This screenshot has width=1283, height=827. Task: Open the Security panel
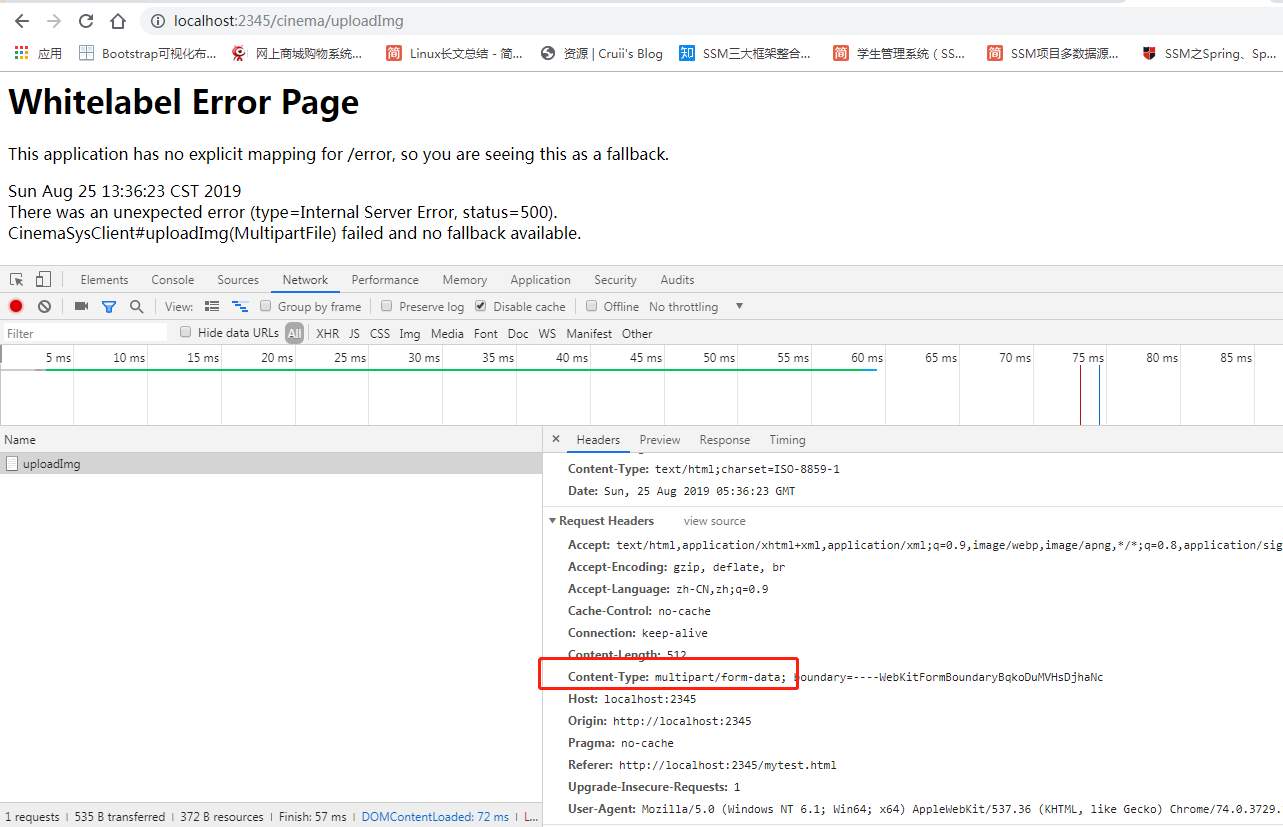click(615, 280)
